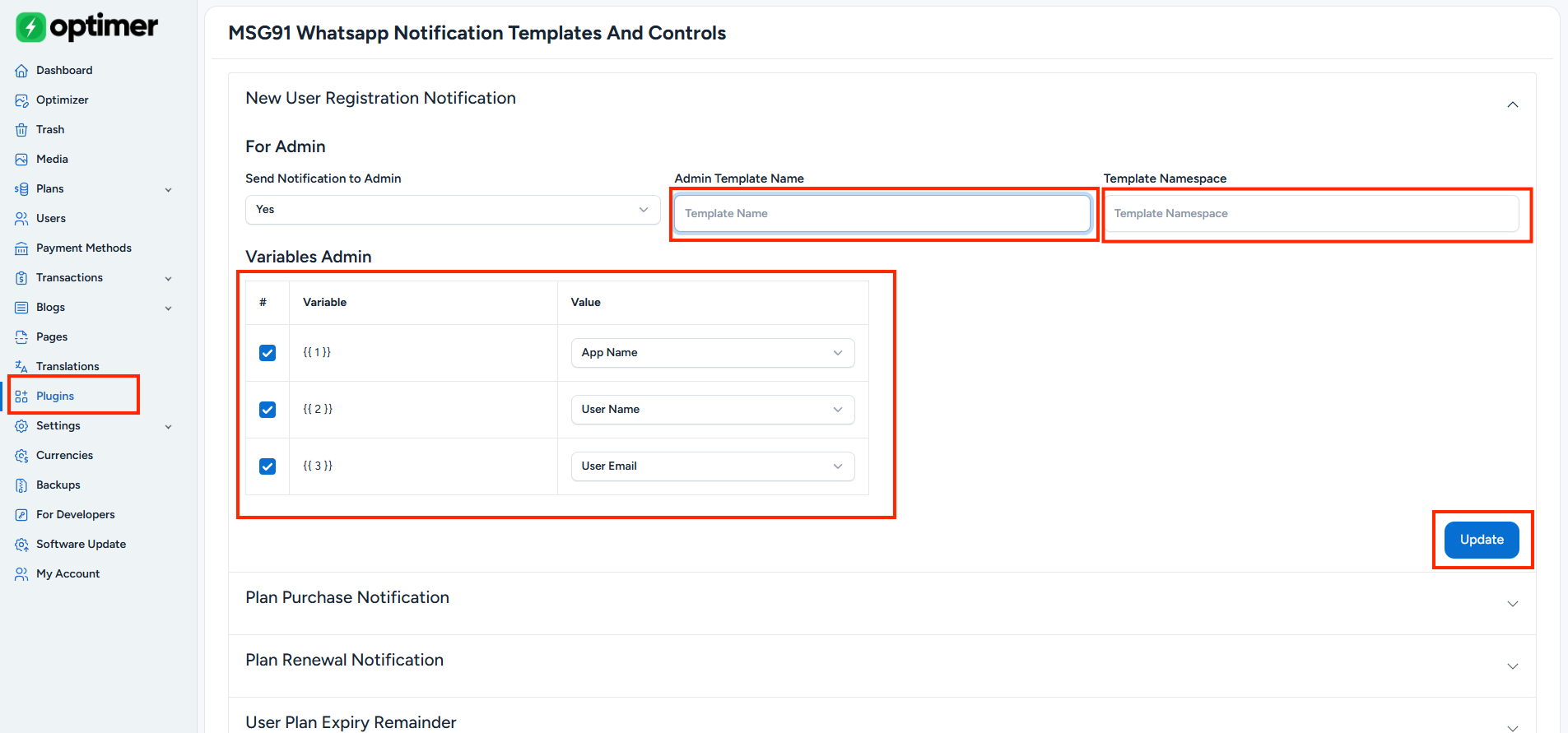
Task: Click the Backups archive icon
Action: tap(21, 485)
